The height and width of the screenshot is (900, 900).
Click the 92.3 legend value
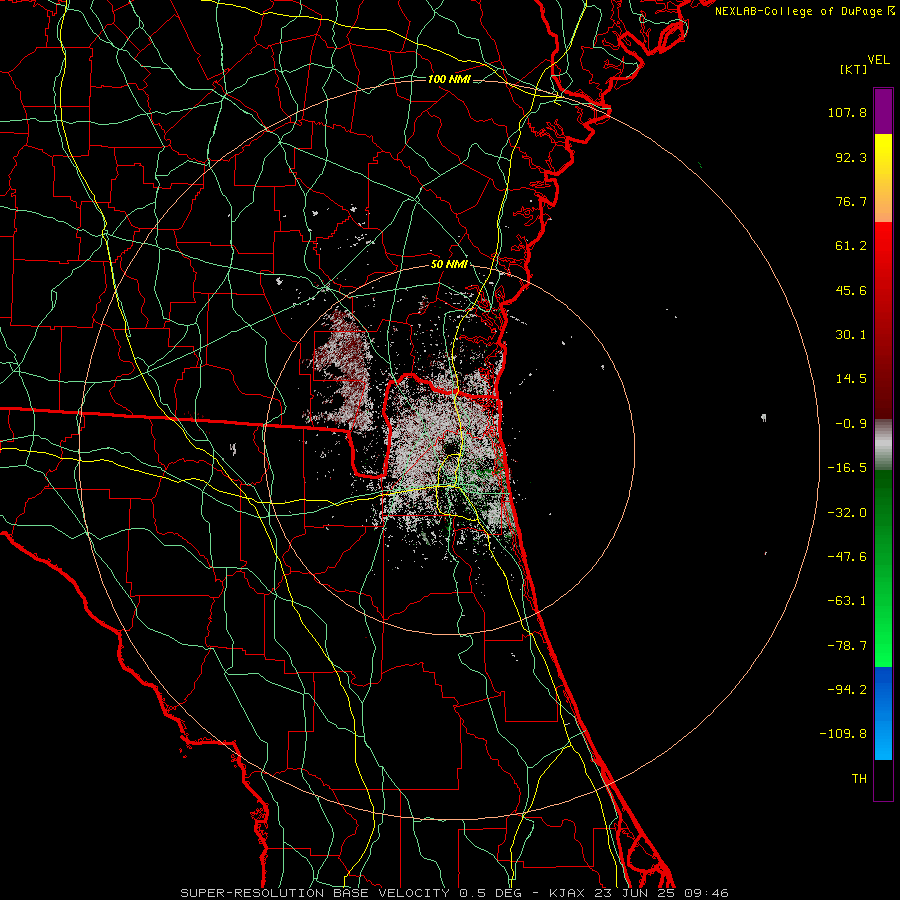(851, 157)
